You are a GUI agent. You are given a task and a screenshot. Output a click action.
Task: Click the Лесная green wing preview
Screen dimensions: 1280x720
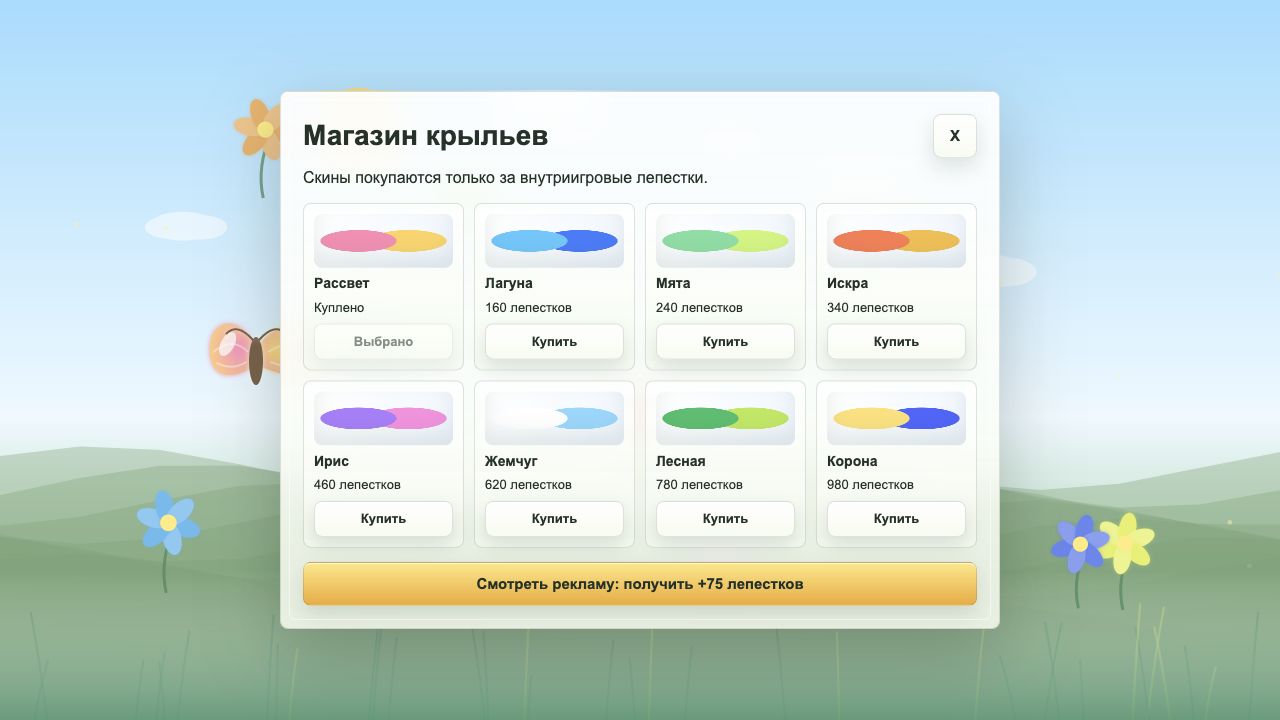coord(725,418)
